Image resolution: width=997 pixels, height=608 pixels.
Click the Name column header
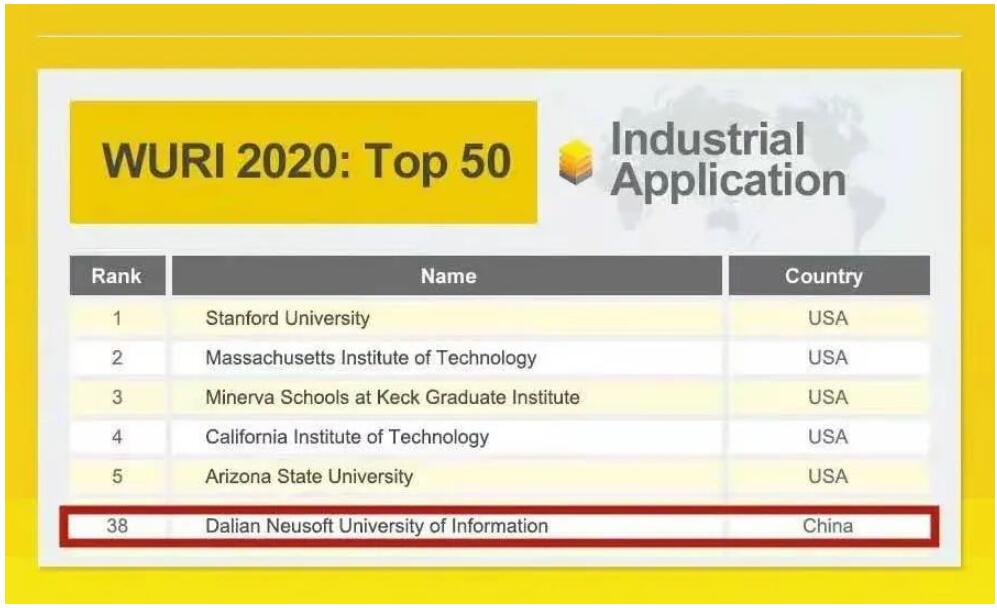point(447,276)
